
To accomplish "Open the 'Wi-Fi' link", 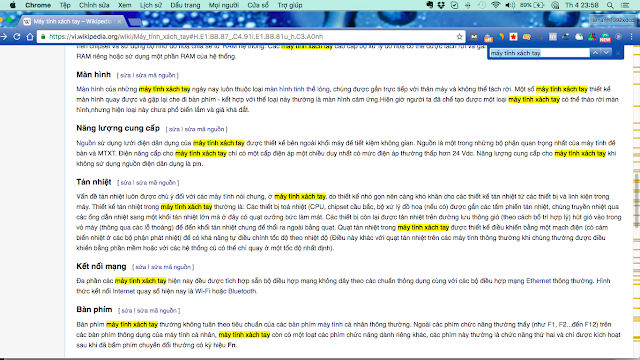I will pyautogui.click(x=202, y=291).
